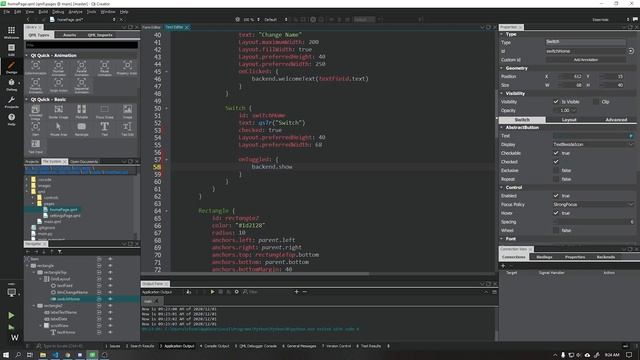The image size is (640, 360).
Task: Select the Flickable item in library
Action: click(x=82, y=111)
